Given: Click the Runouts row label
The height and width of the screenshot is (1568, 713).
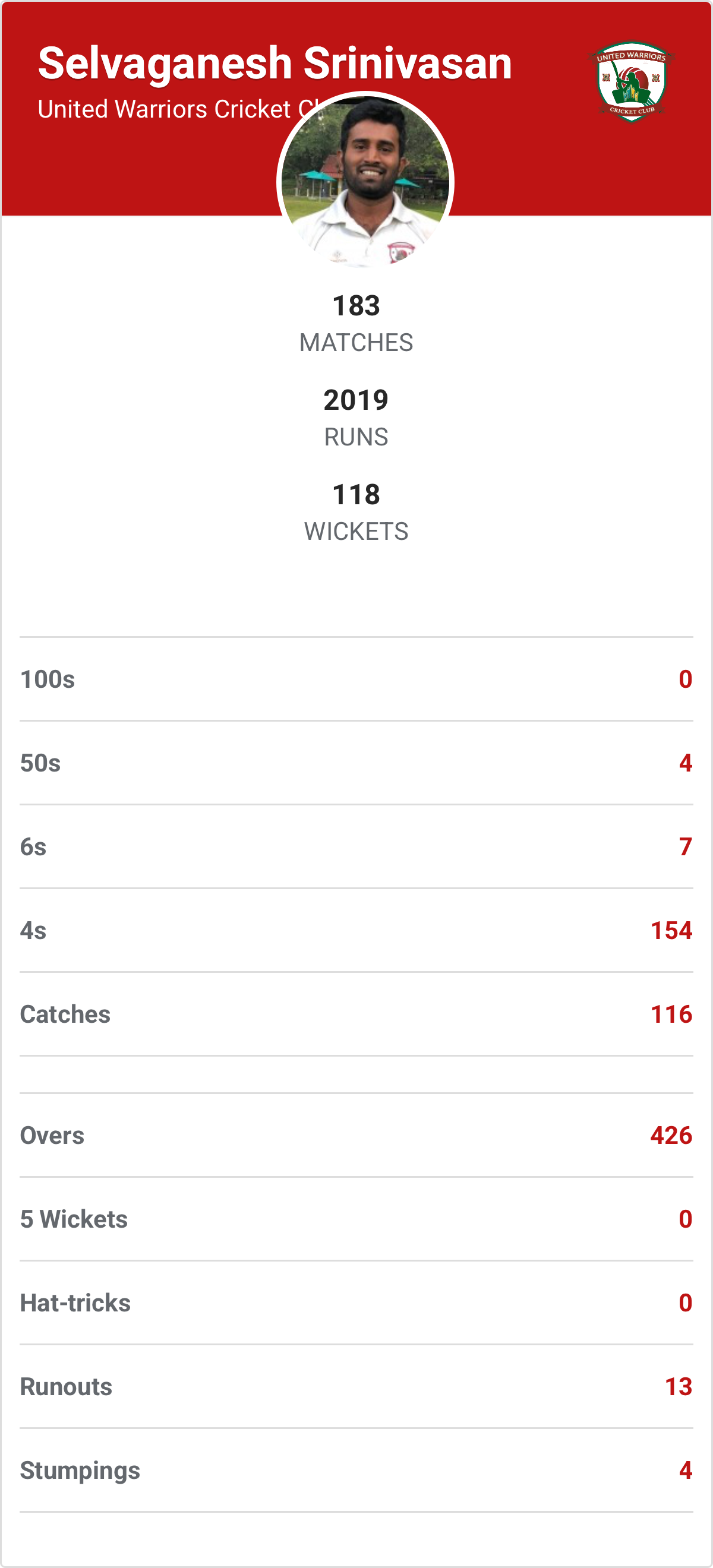Looking at the screenshot, I should coord(67,1387).
